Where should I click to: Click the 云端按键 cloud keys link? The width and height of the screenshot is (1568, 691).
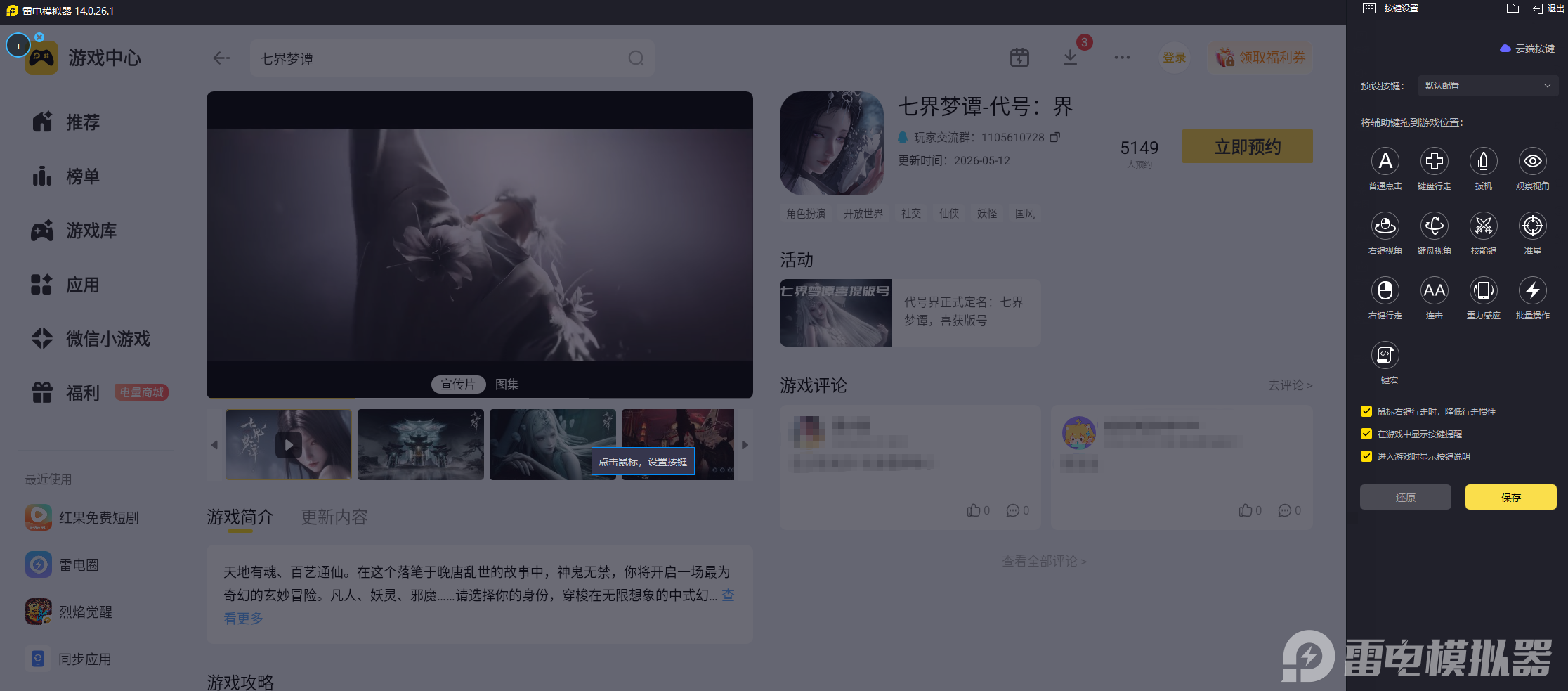point(1527,49)
